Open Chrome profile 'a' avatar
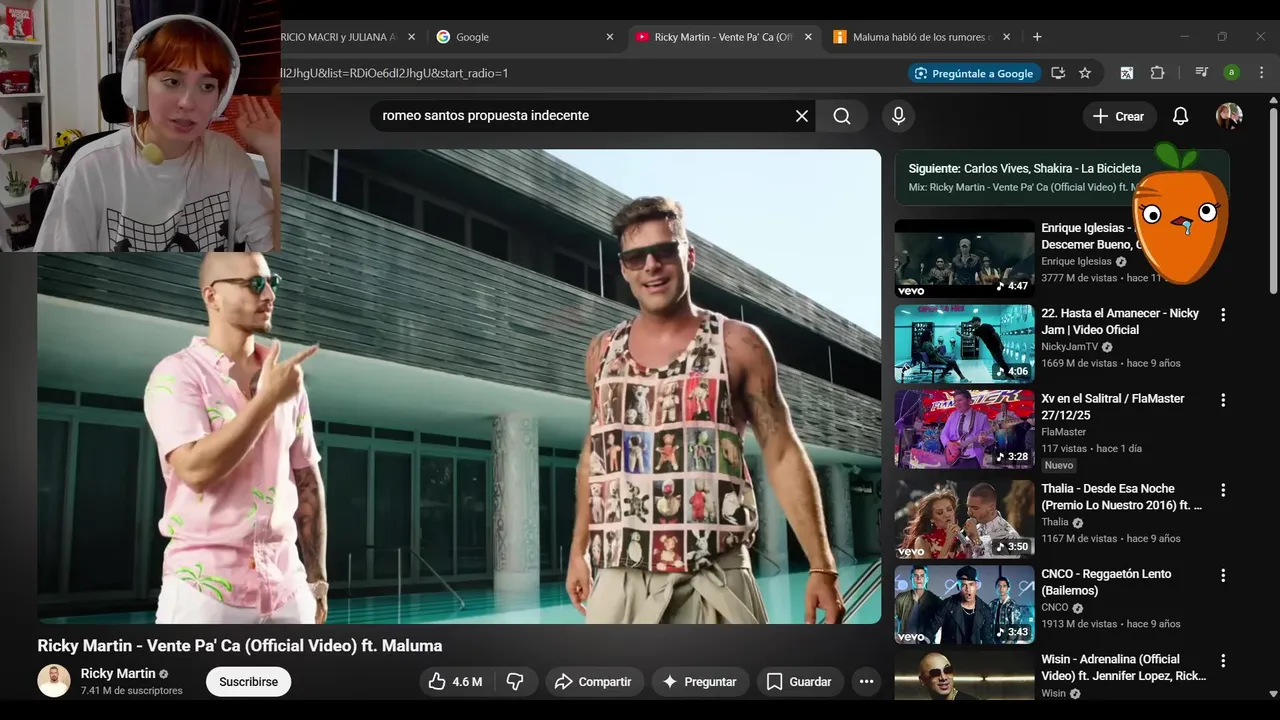Screen dimensions: 1280x720 (1232, 73)
